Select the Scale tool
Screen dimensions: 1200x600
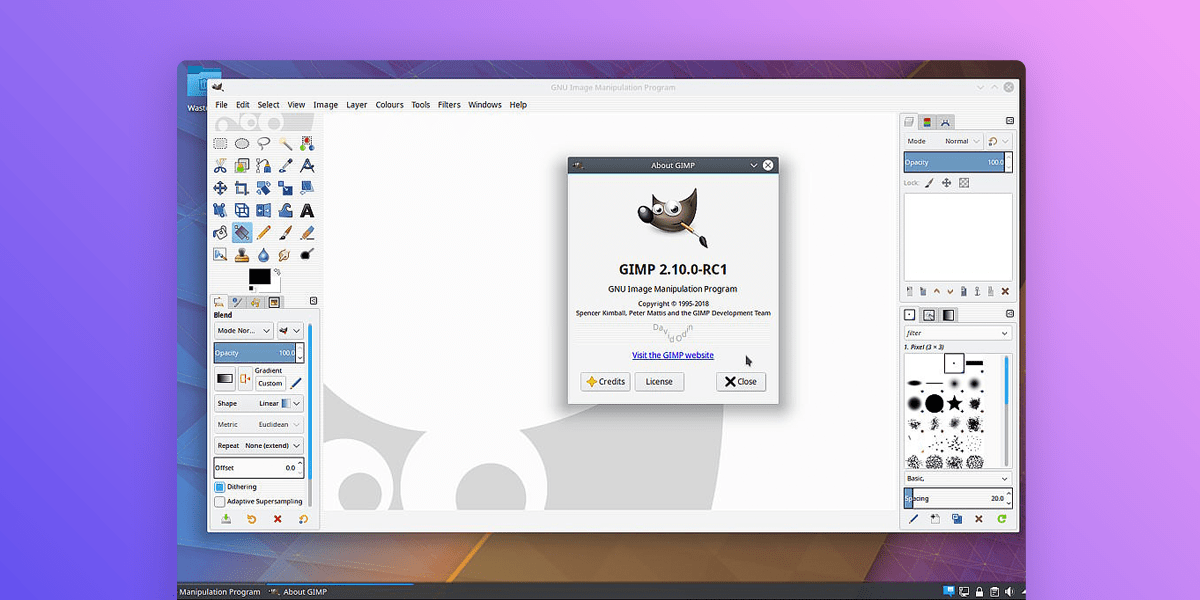point(286,188)
